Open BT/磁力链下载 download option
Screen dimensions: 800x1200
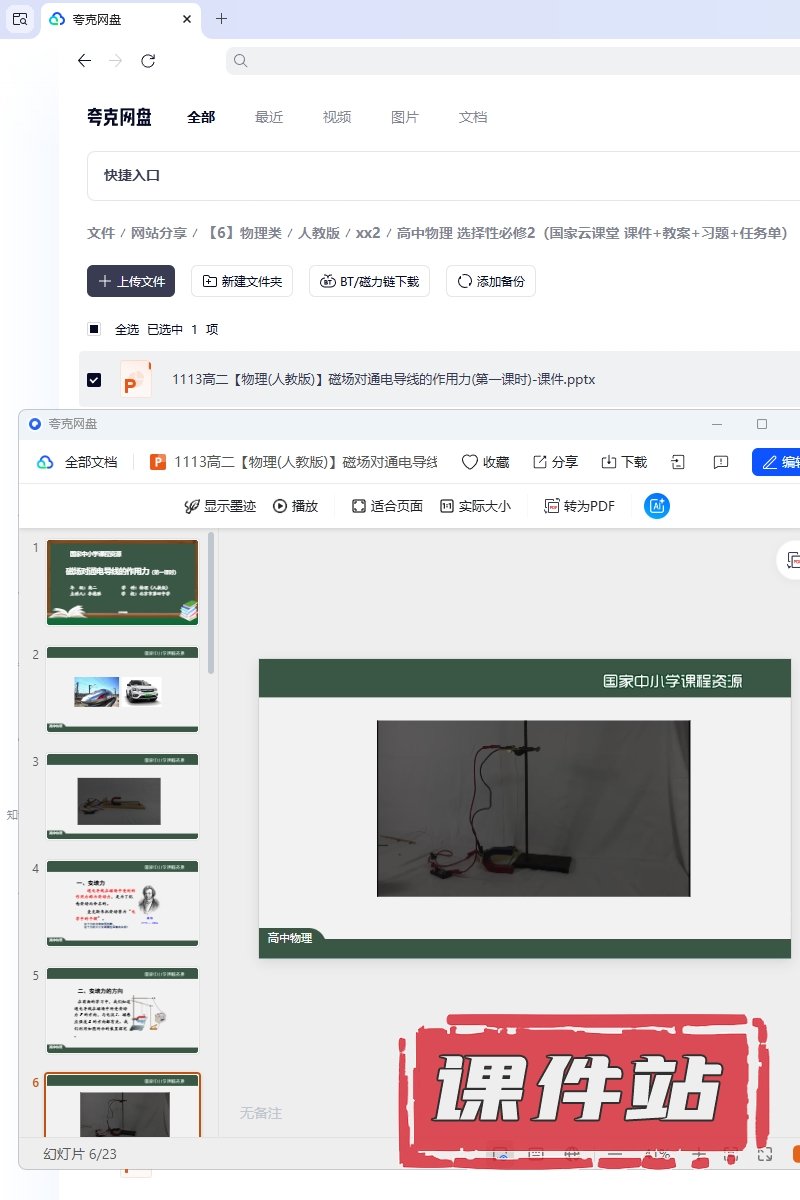point(369,281)
